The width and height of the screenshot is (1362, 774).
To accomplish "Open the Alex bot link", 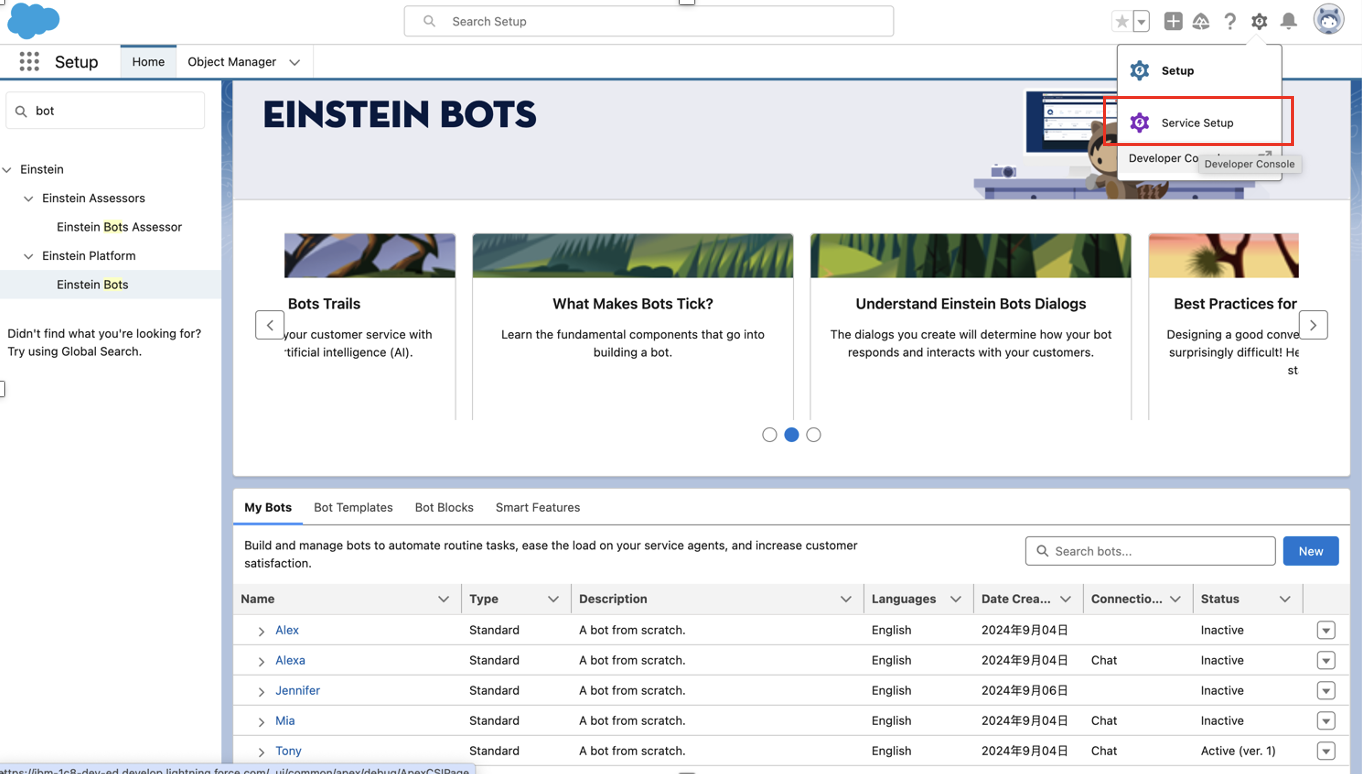I will point(287,630).
